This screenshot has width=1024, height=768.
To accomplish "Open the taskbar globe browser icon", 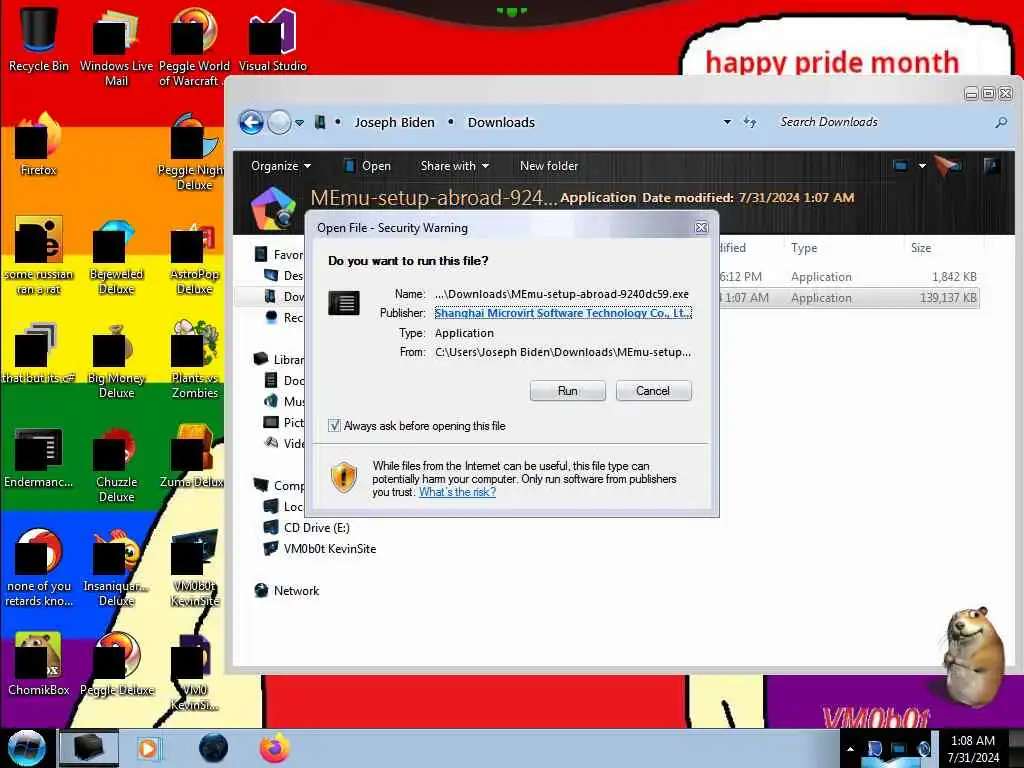I will tap(213, 748).
